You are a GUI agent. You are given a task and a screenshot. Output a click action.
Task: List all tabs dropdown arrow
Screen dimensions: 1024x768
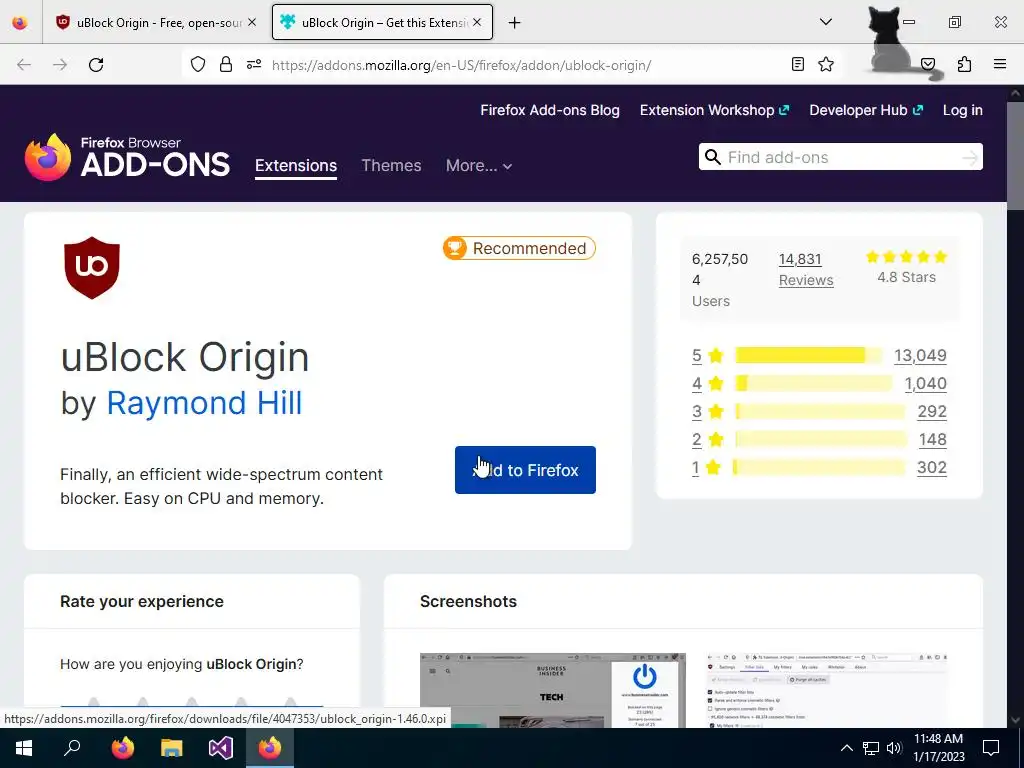pos(825,22)
